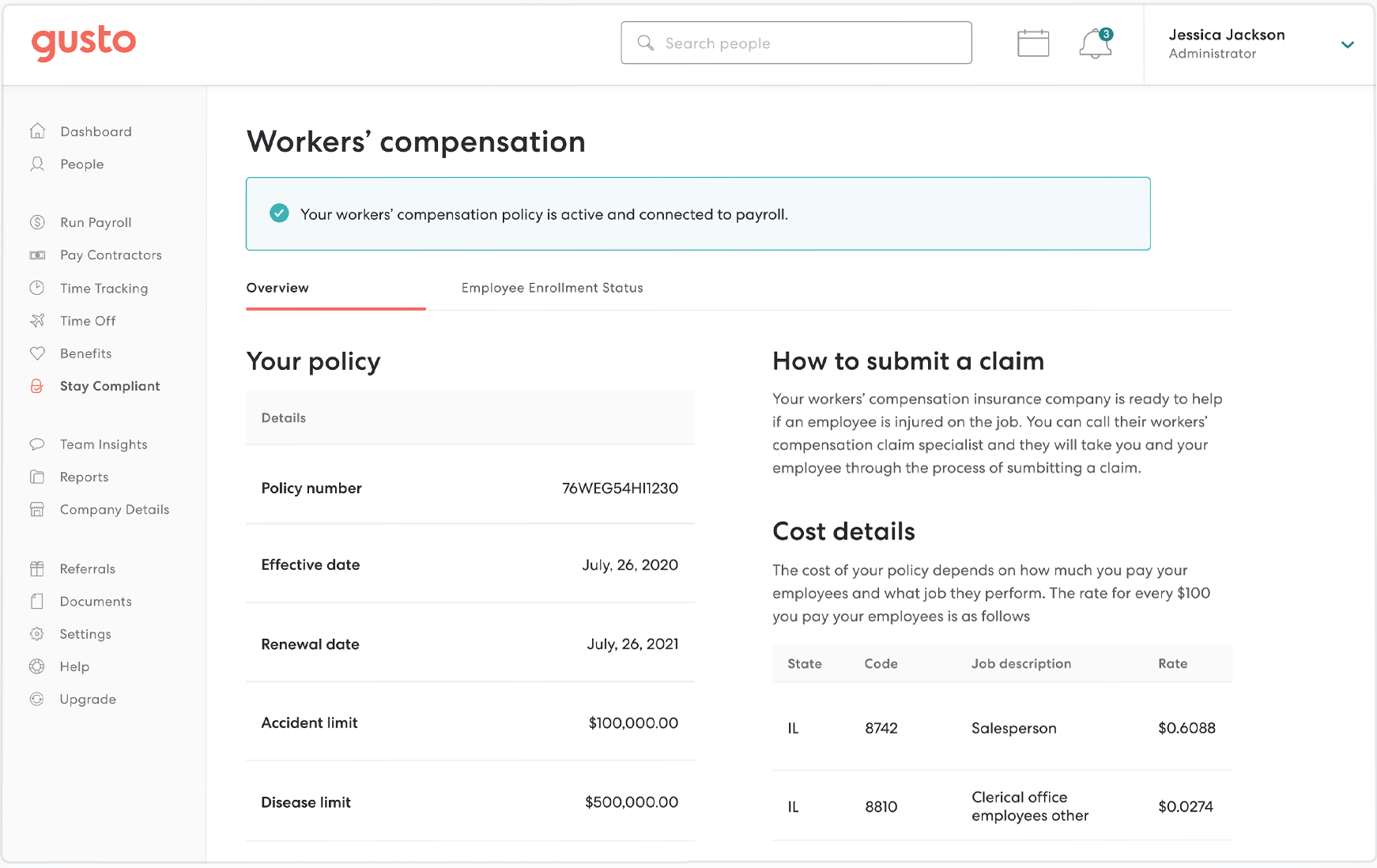Click the Settings gear icon

37,634
